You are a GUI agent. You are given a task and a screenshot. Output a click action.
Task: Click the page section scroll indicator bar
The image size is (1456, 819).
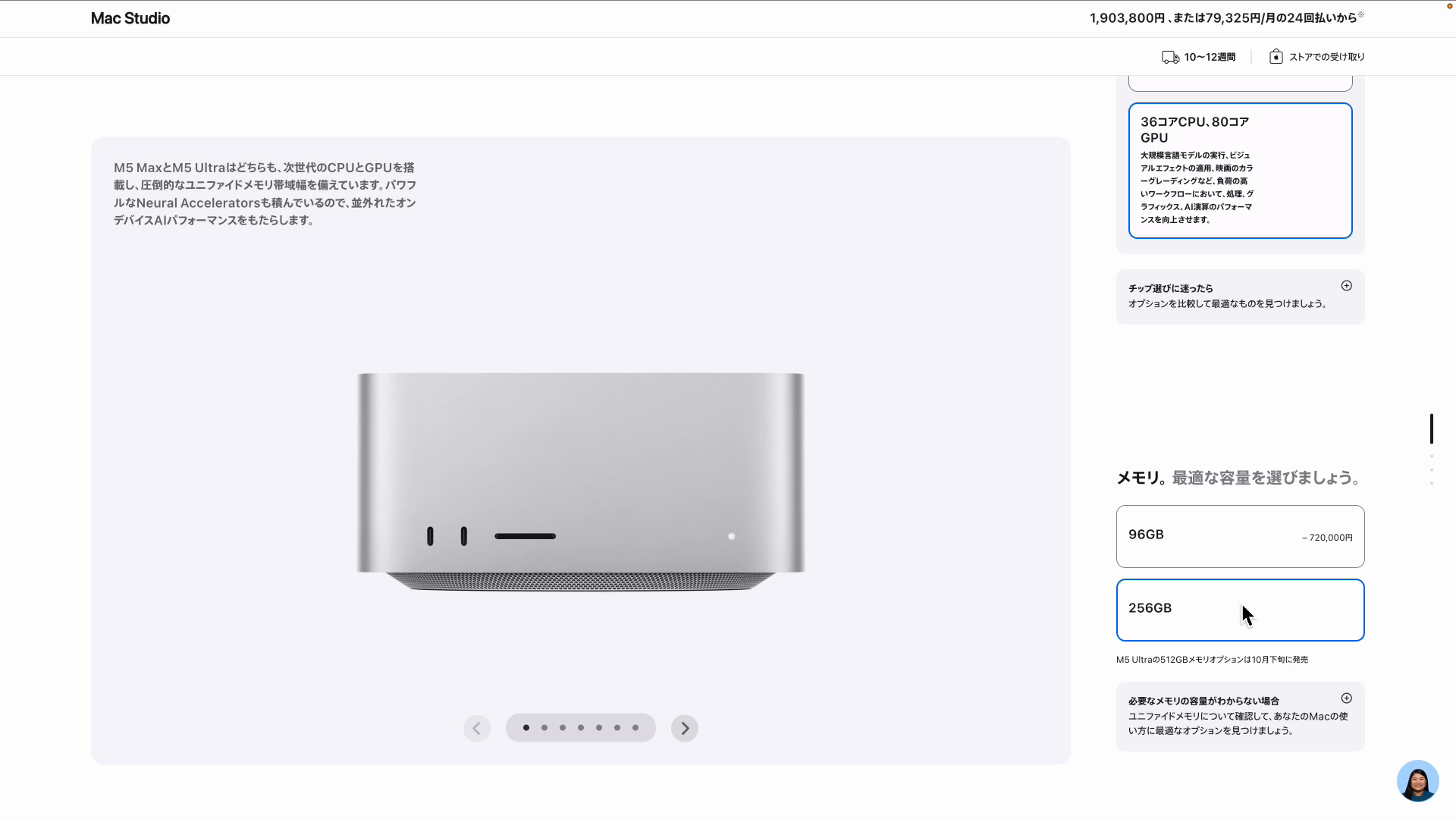[1431, 428]
